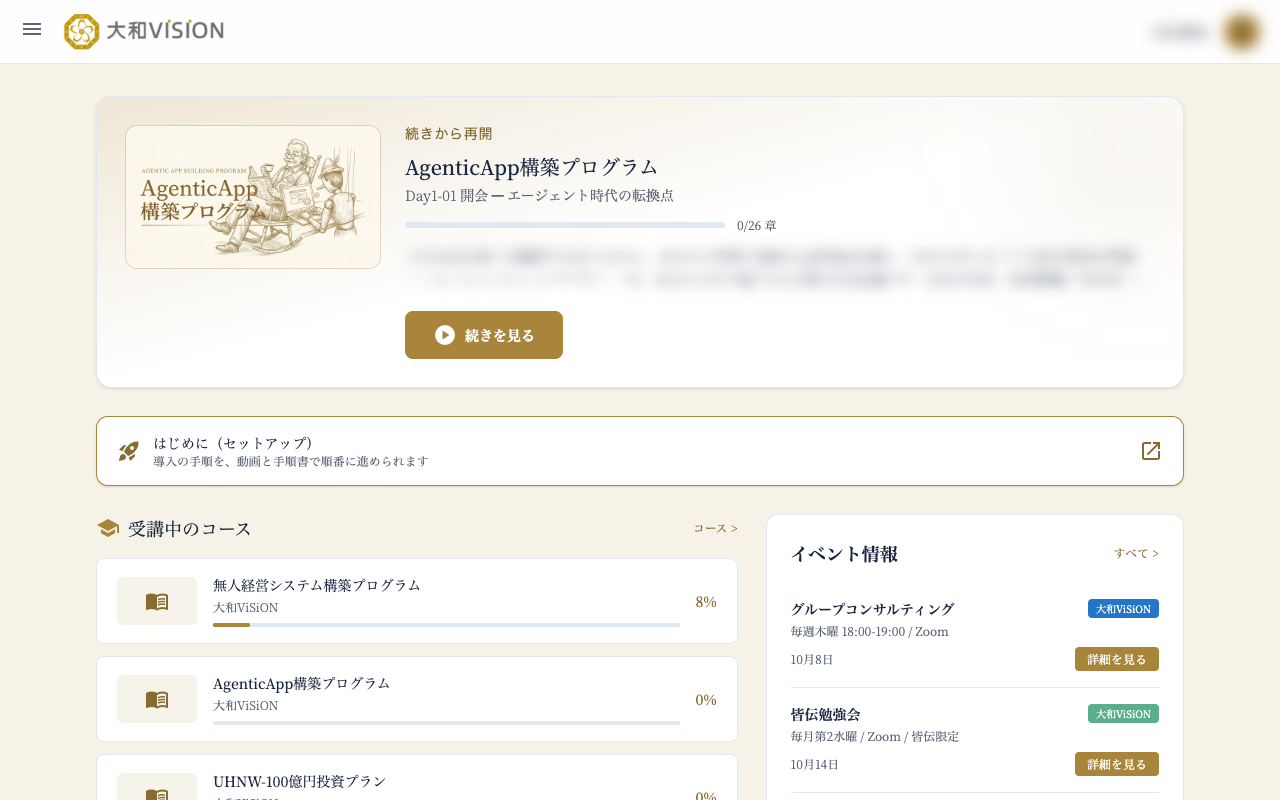
Task: Click the 続きから再開 label
Action: click(449, 133)
